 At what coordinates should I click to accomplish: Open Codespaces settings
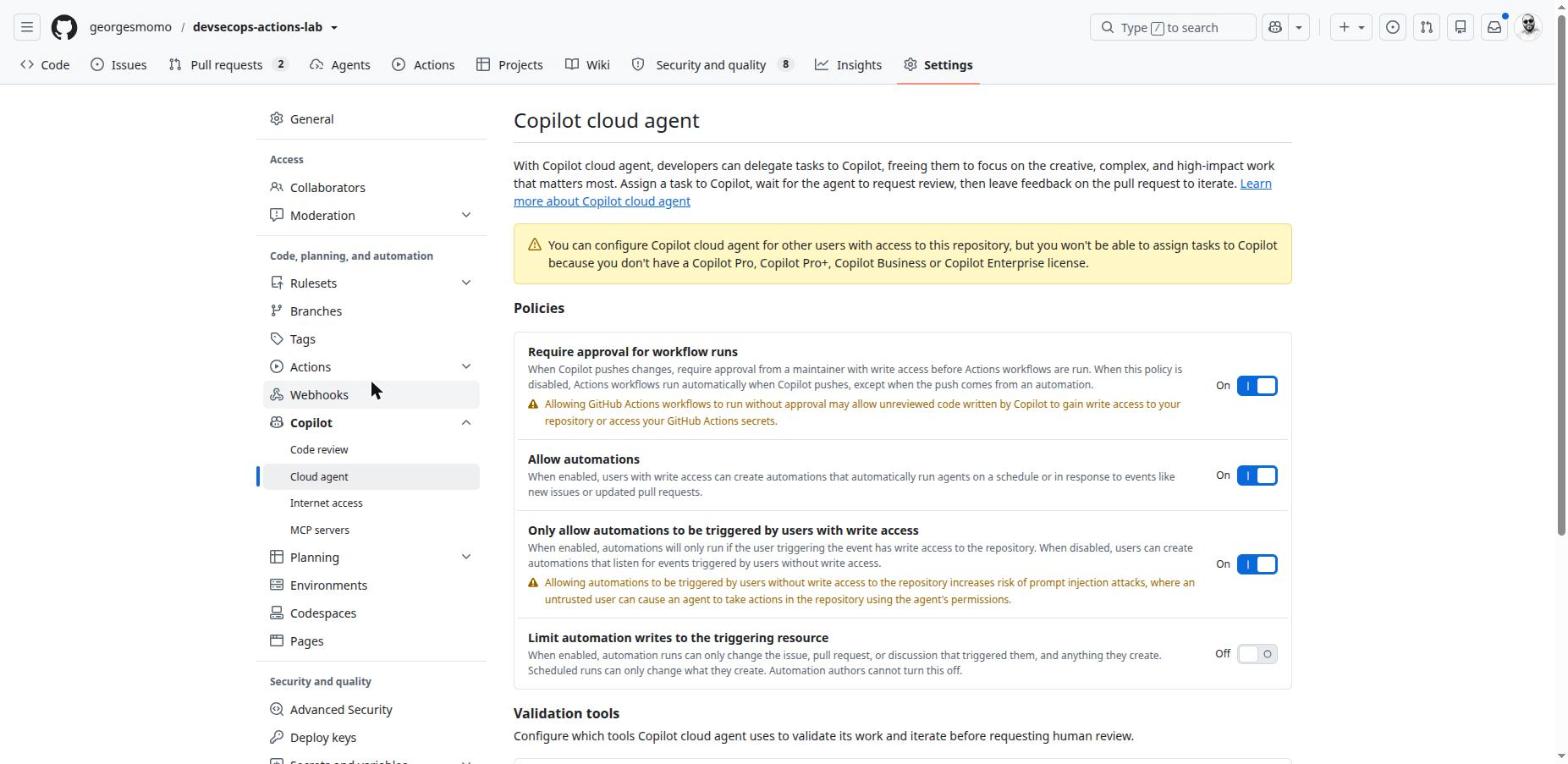point(371,613)
